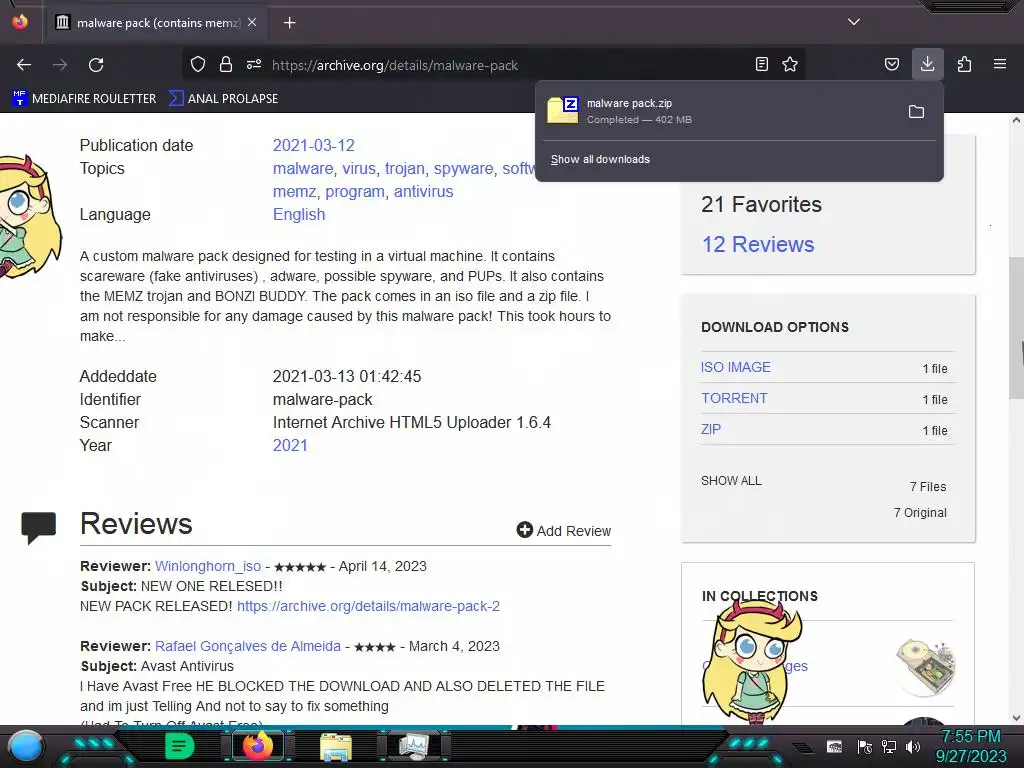Open File Explorer from taskbar
This screenshot has width=1024, height=768.
336,747
